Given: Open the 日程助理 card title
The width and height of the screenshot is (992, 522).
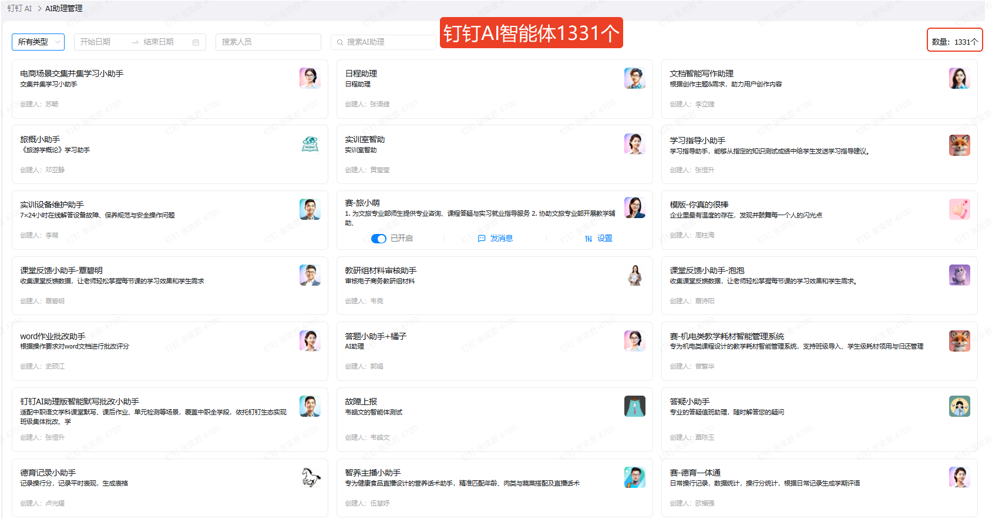Looking at the screenshot, I should tap(361, 73).
